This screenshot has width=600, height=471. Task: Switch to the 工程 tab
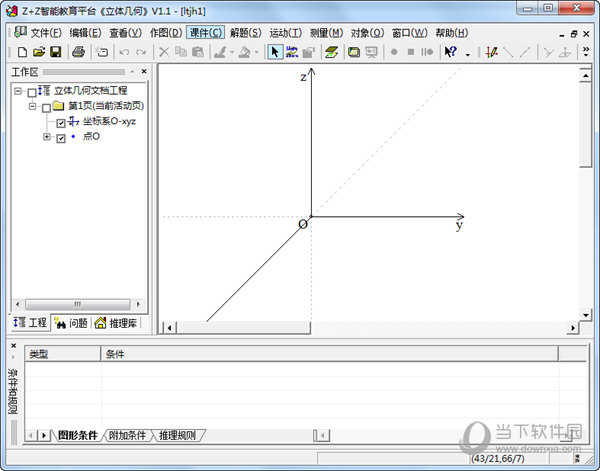(x=30, y=323)
